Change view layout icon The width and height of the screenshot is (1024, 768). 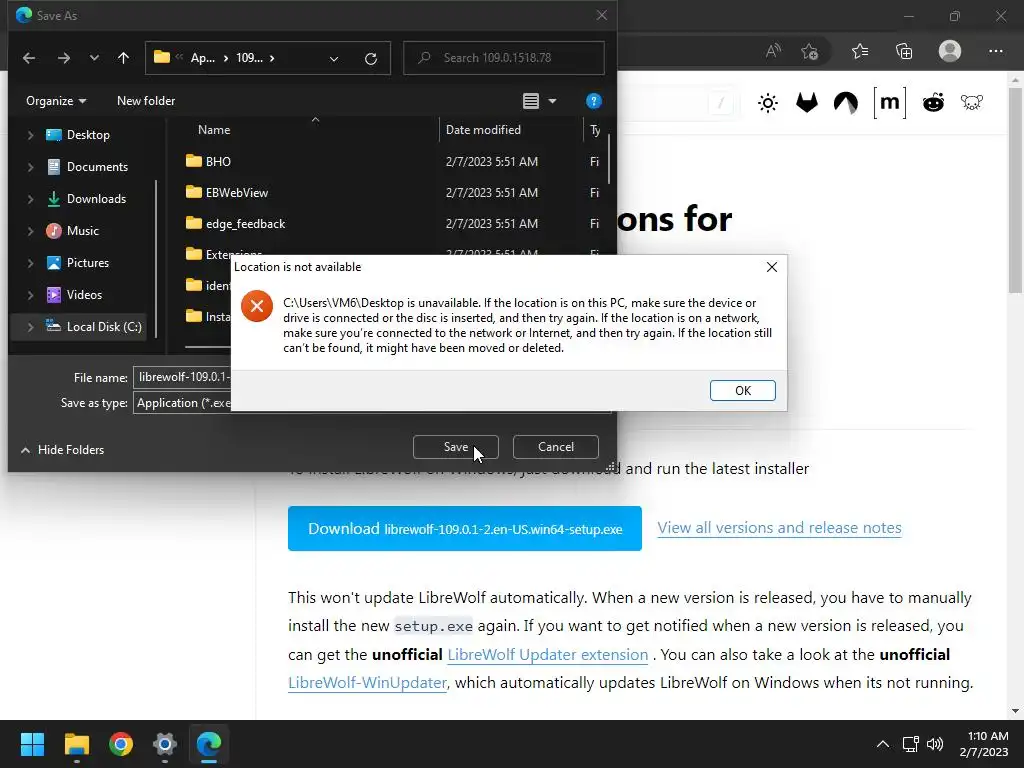(531, 101)
